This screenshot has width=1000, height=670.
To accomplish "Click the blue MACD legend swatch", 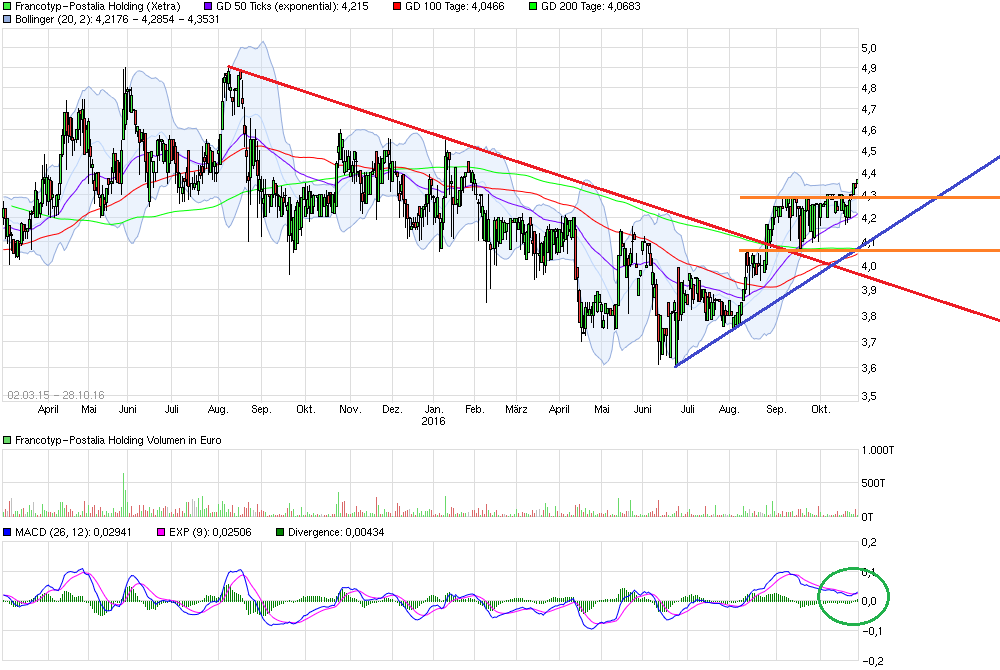I will [x=7, y=532].
